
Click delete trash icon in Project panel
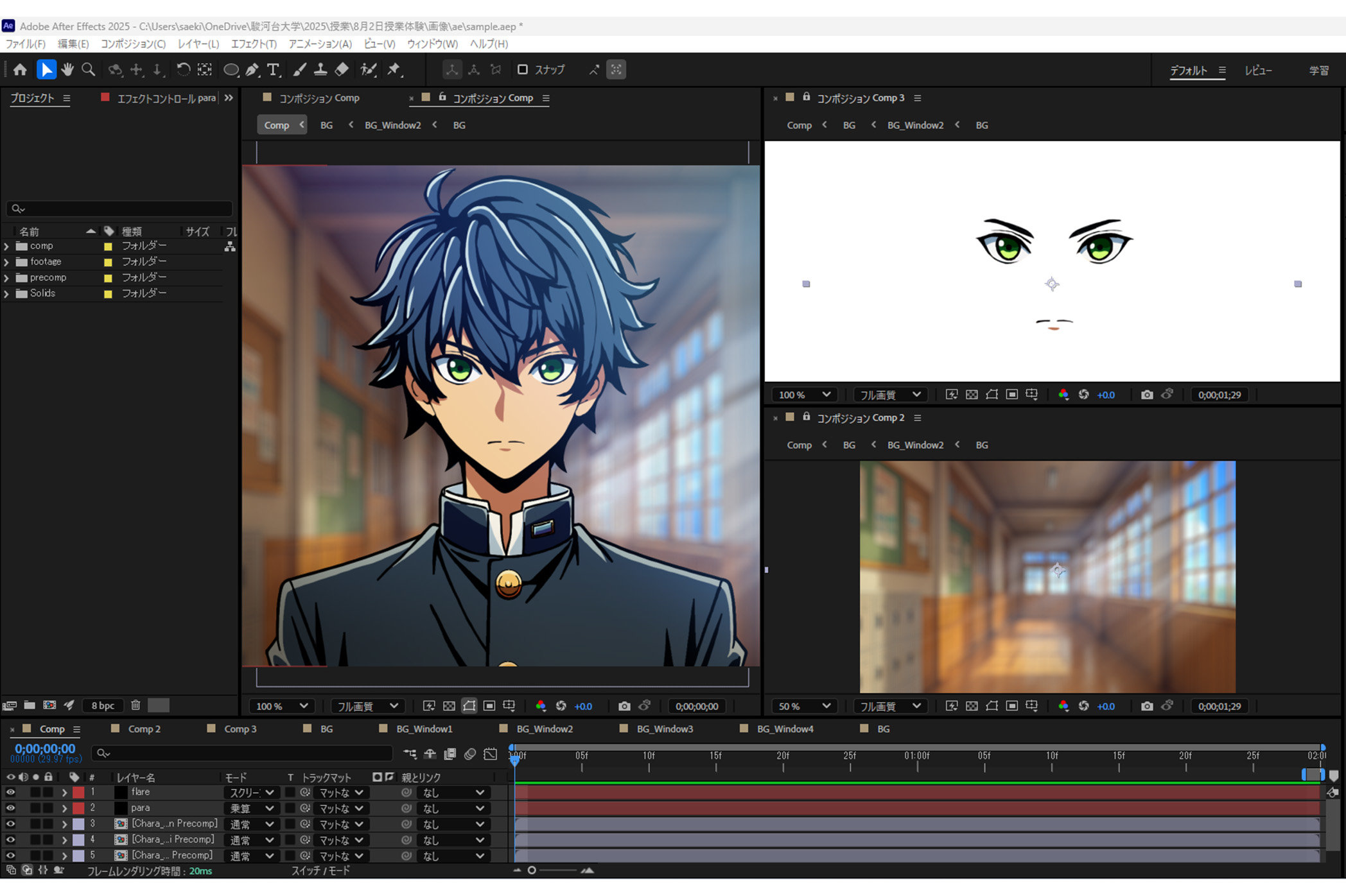coord(135,705)
